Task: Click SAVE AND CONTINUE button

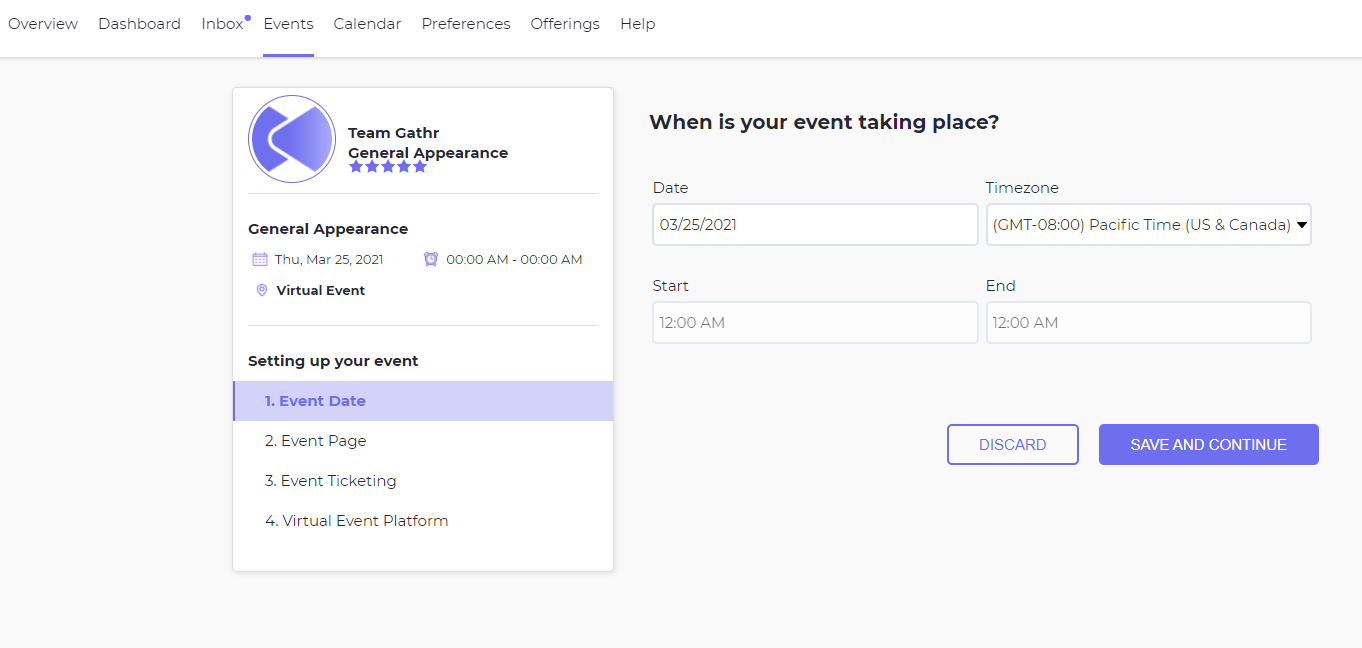Action: pyautogui.click(x=1209, y=445)
